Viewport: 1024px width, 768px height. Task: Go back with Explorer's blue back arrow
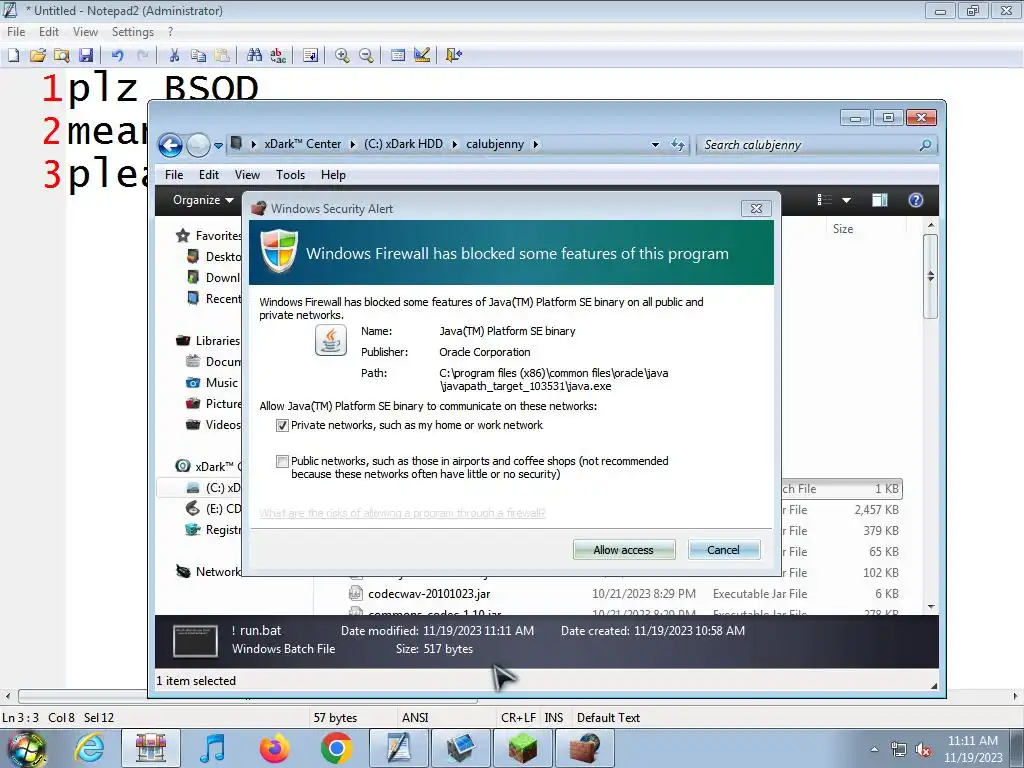[x=170, y=145]
